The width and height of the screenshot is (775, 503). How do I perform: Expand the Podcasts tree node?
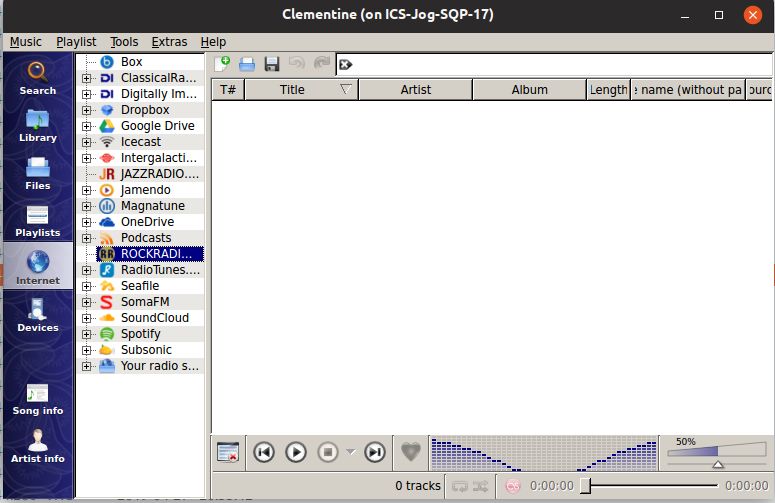click(86, 238)
